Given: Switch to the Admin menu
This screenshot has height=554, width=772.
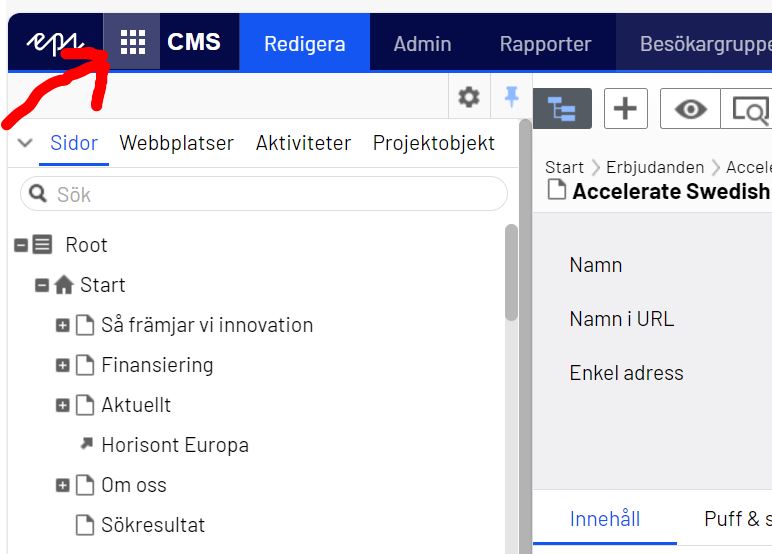Looking at the screenshot, I should coord(422,44).
